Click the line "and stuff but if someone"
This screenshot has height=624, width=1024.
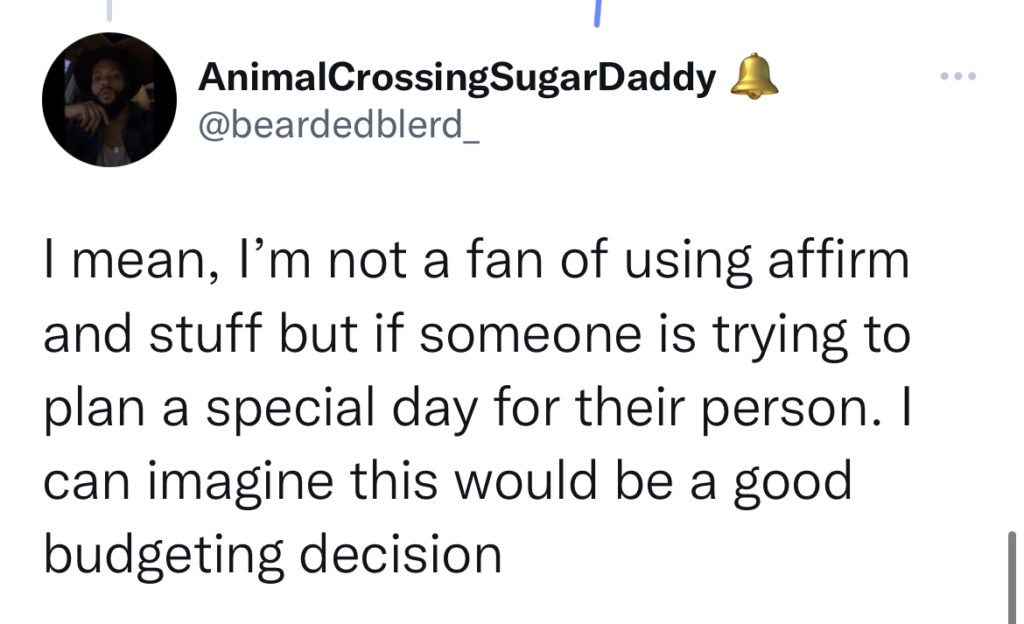(475, 337)
